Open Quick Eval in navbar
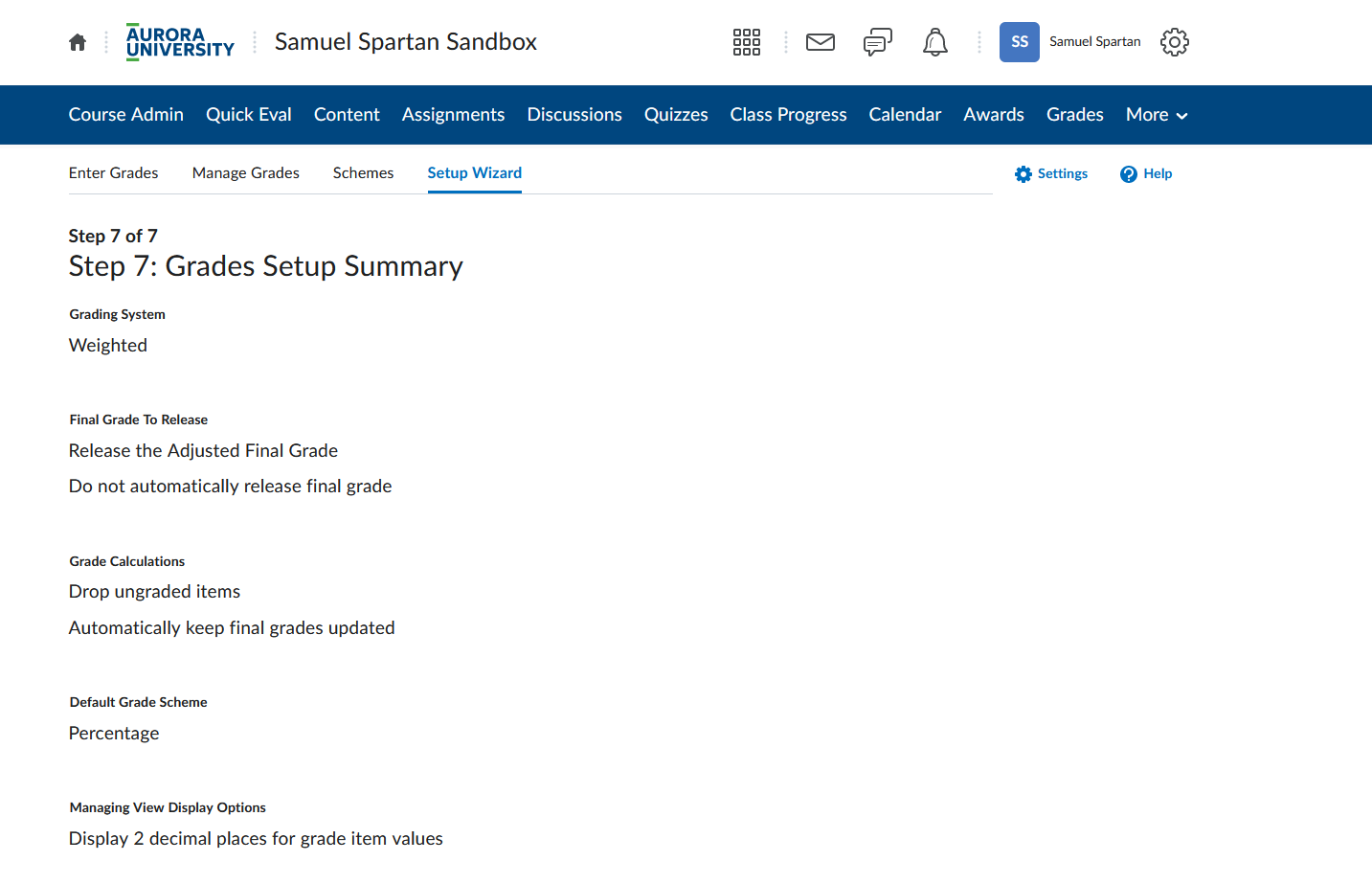1372x884 pixels. coord(249,115)
